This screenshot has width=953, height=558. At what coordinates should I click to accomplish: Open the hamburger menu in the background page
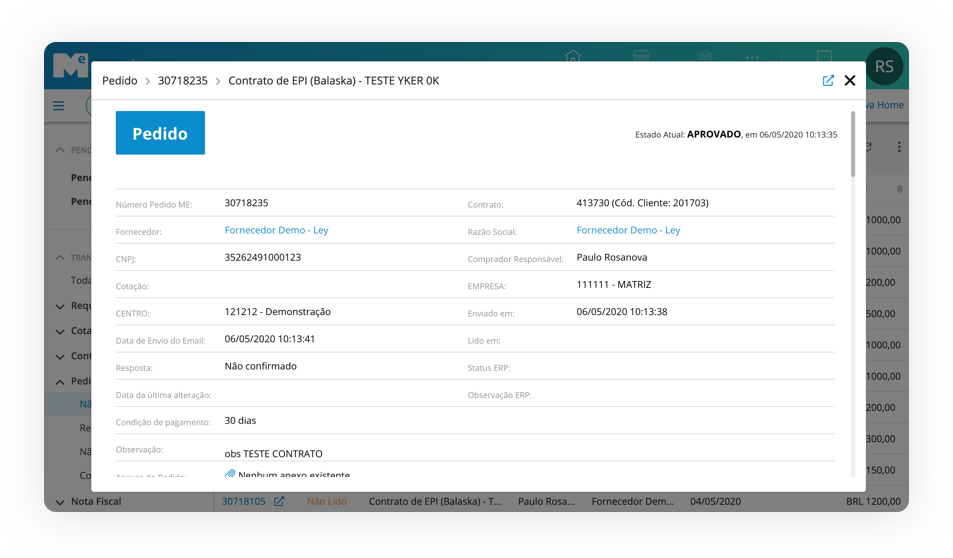pyautogui.click(x=58, y=106)
